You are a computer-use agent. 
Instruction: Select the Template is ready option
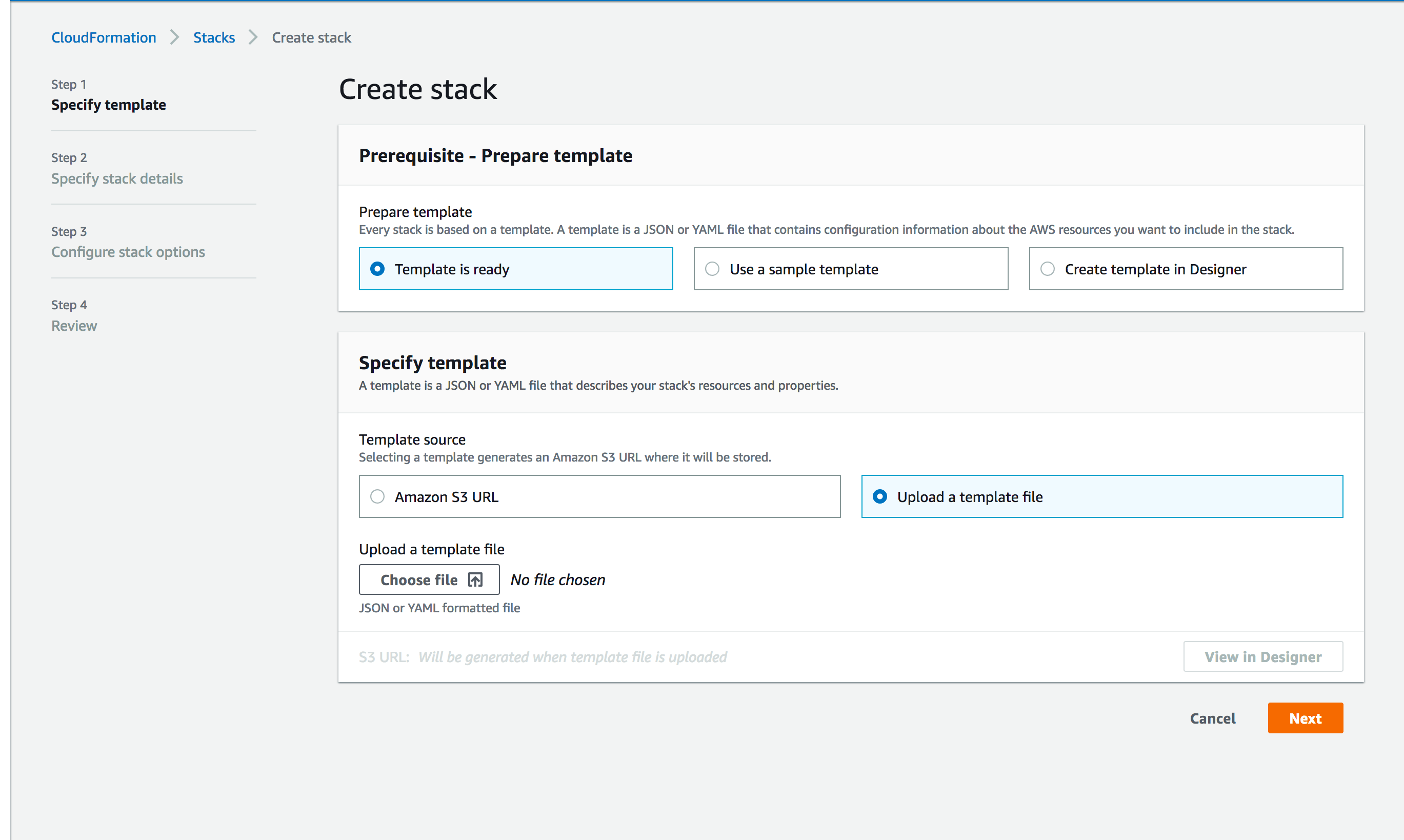[x=515, y=269]
